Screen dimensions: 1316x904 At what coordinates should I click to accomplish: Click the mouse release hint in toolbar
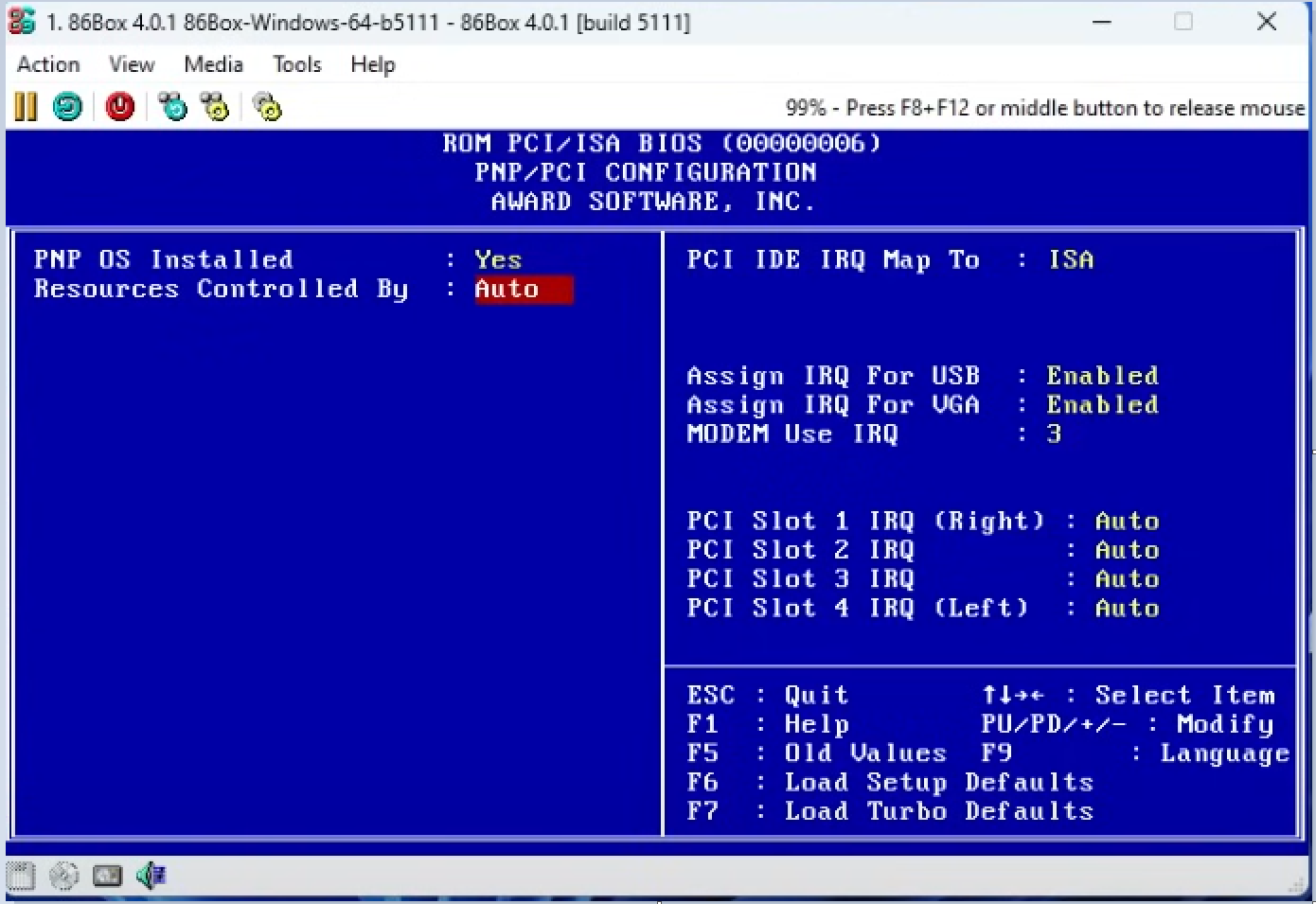tap(1045, 108)
